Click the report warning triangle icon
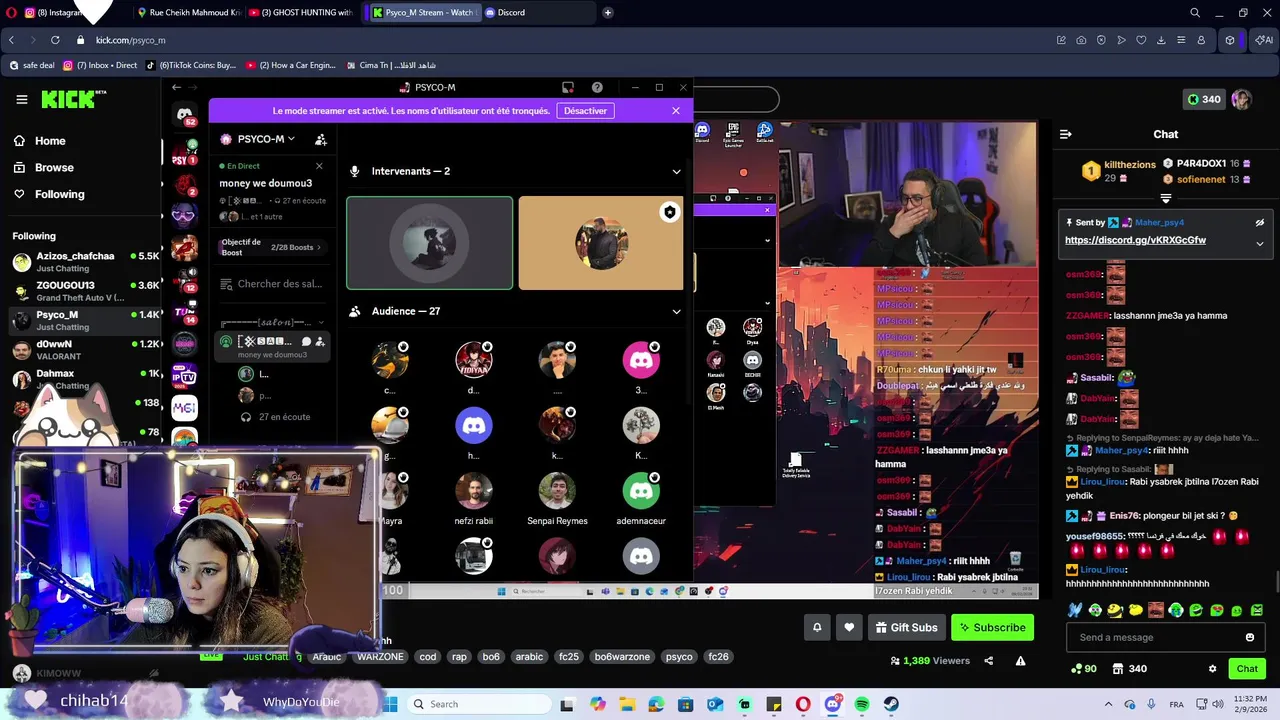1280x720 pixels. pyautogui.click(x=1021, y=660)
